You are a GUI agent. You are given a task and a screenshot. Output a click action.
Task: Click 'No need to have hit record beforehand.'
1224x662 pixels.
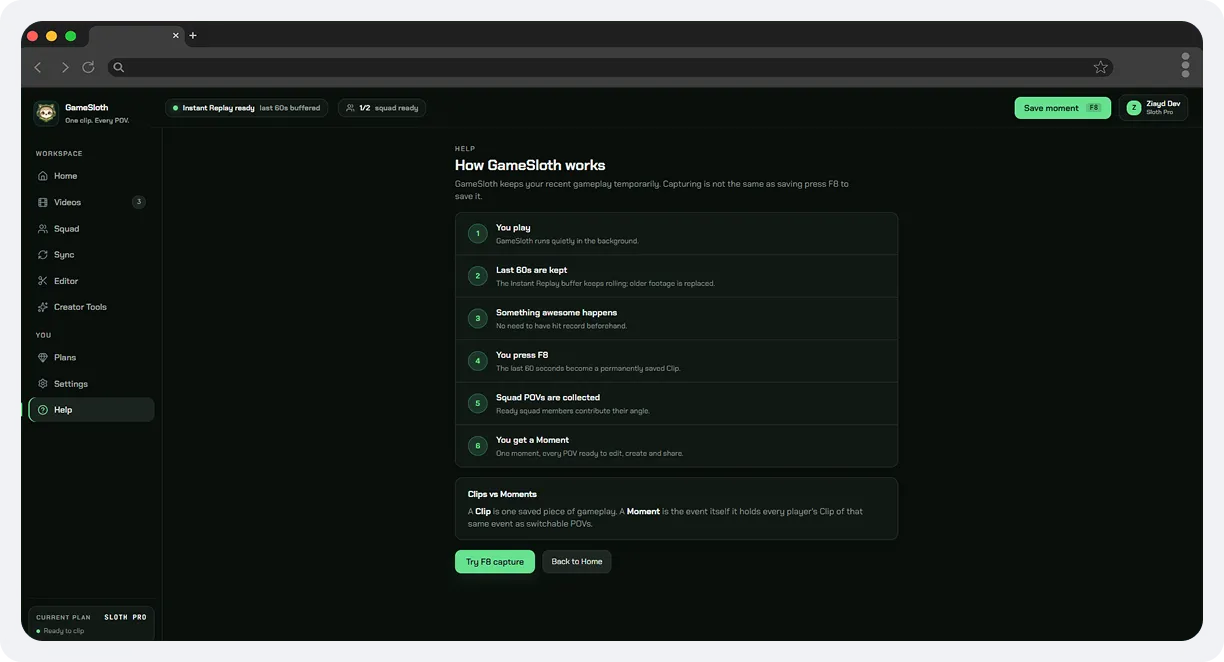562,326
